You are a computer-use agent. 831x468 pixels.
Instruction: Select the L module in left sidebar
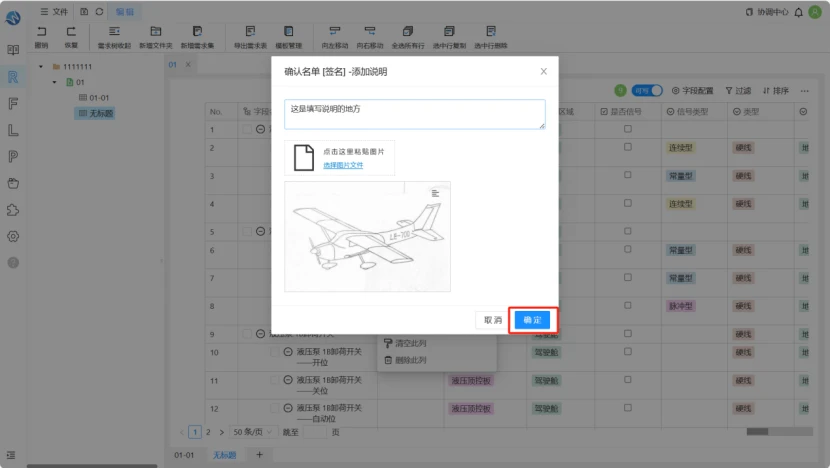(13, 130)
